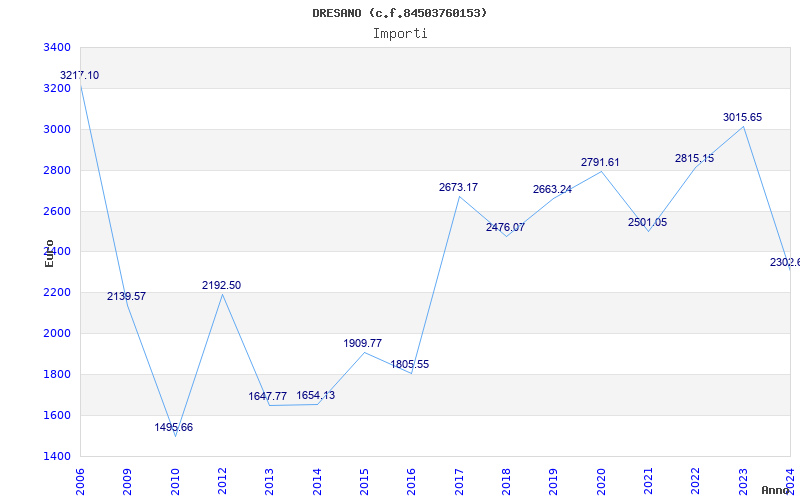Click the Importi subtitle
Viewport: 800px width, 500px height.
[x=400, y=34]
